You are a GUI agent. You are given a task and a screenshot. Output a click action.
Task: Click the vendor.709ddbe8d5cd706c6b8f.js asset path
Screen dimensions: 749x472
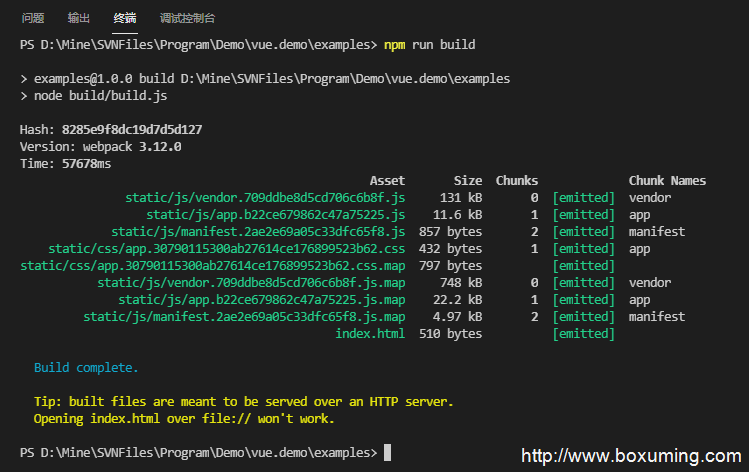point(265,198)
